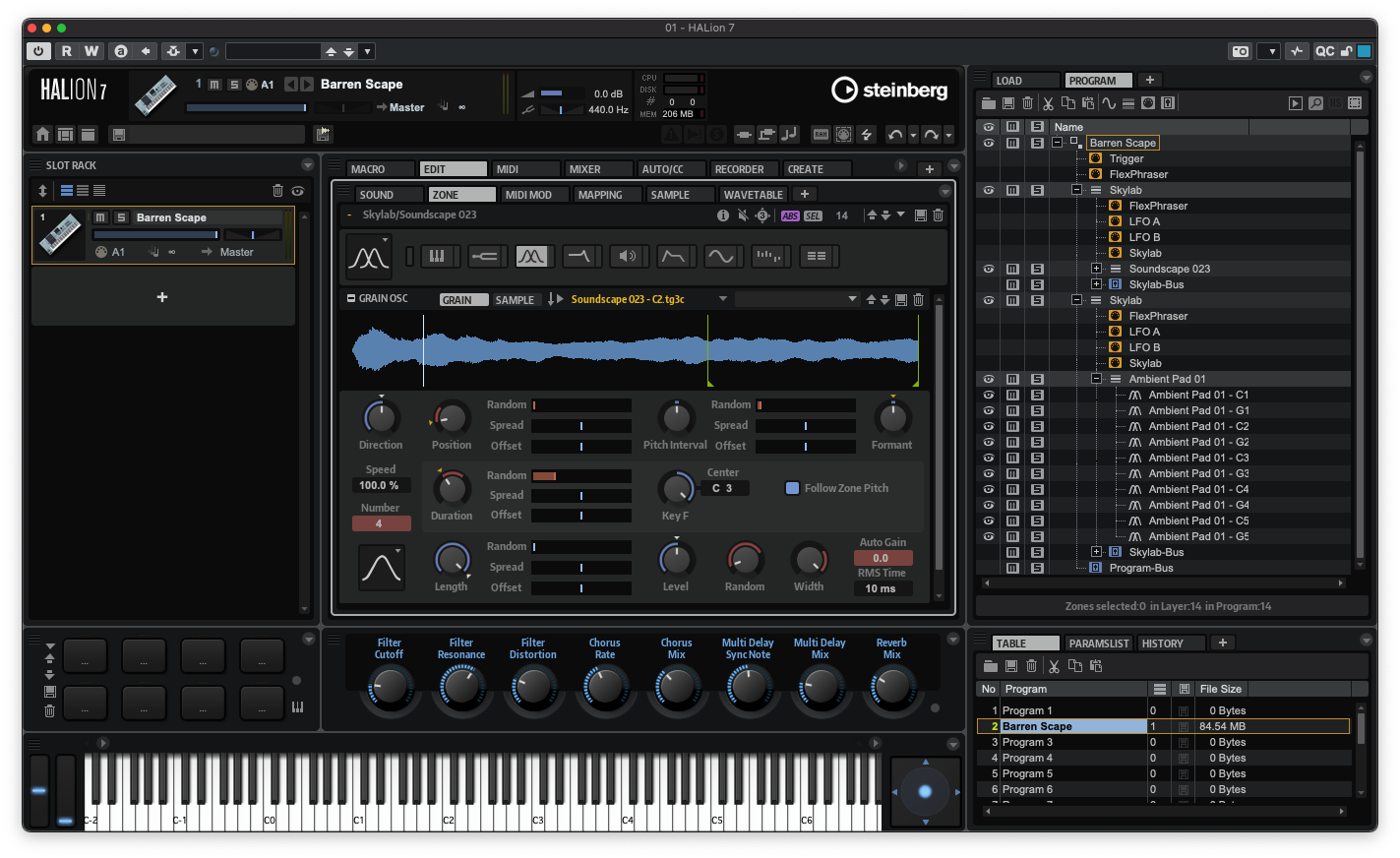Click the Program Tree copy icon
The image size is (1400, 858).
[1067, 103]
